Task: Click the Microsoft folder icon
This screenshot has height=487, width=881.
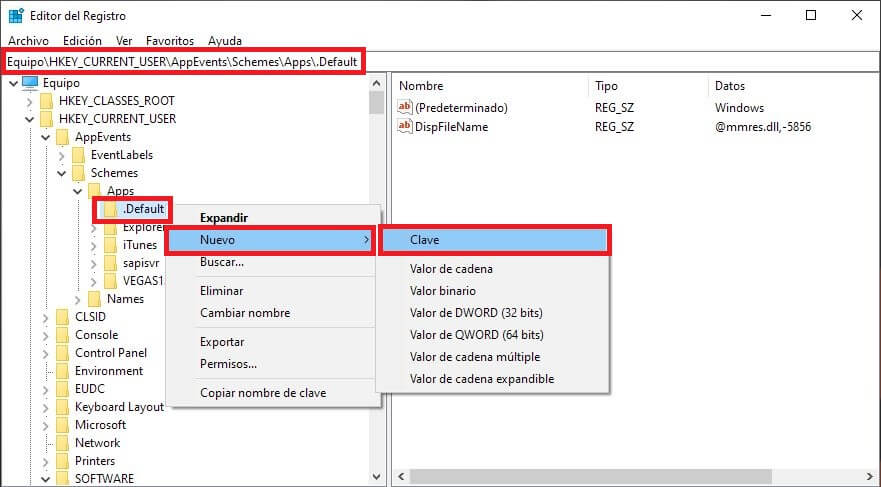Action: [62, 425]
